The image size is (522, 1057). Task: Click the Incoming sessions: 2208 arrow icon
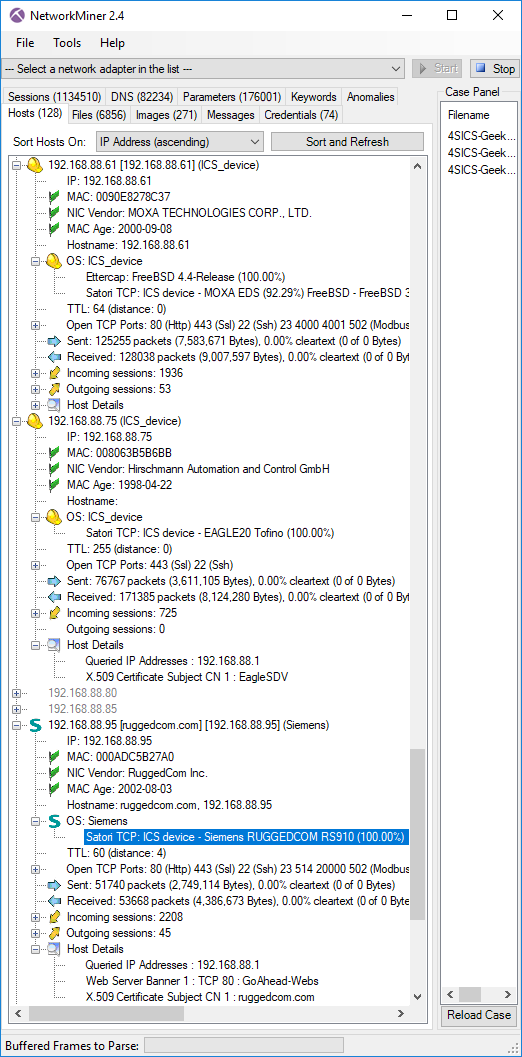point(55,917)
